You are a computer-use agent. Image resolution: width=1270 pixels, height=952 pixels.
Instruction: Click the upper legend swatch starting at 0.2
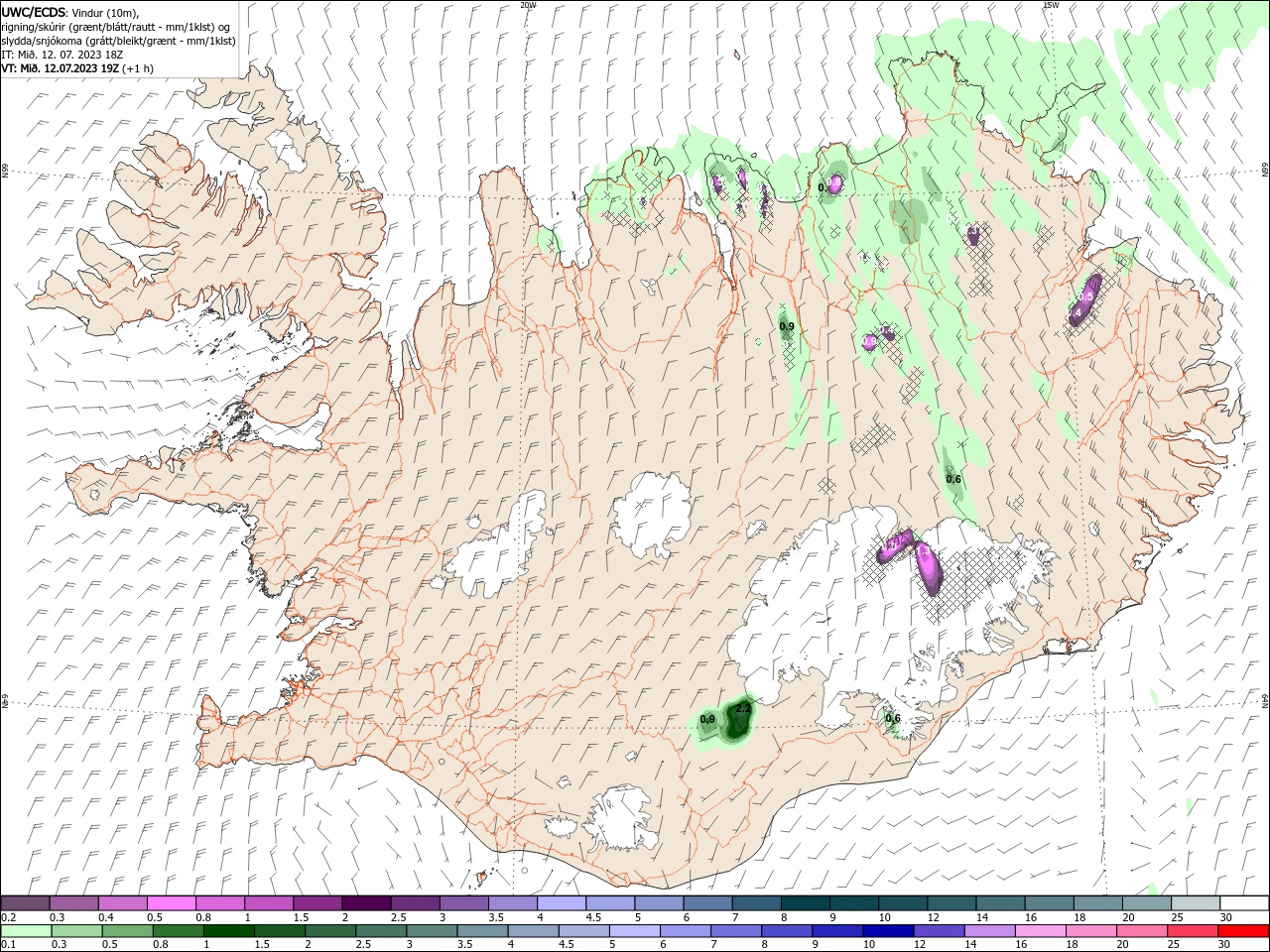(25, 903)
